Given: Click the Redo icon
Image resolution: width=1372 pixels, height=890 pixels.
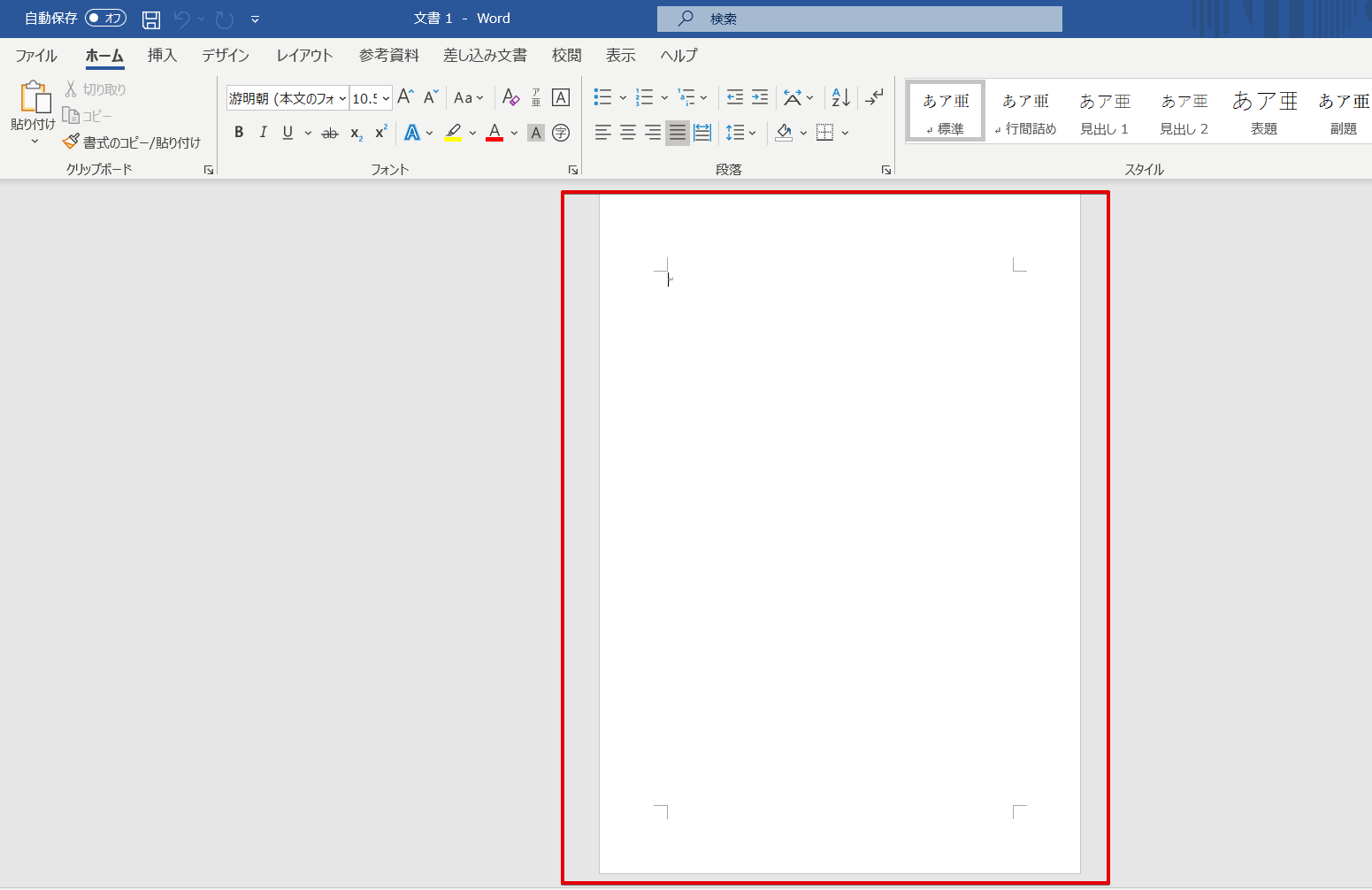Looking at the screenshot, I should (225, 19).
